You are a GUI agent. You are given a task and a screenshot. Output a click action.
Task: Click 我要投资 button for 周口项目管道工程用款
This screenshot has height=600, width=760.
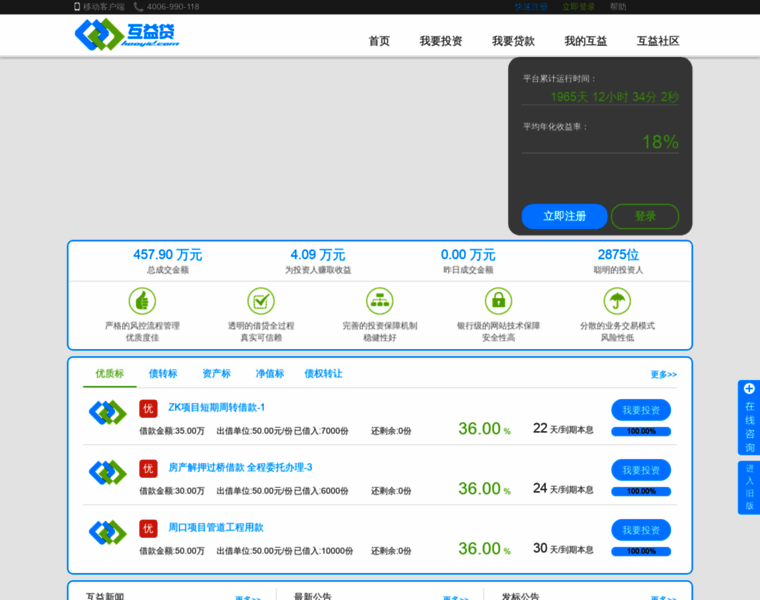click(641, 530)
